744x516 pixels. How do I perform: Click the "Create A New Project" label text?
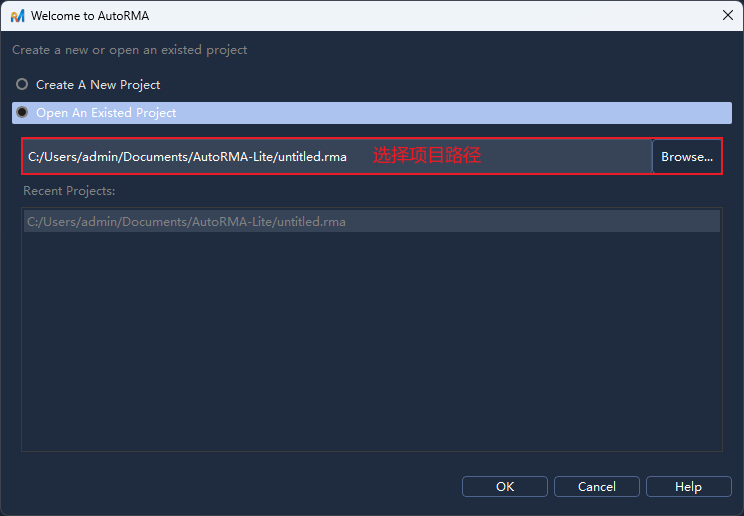point(98,85)
